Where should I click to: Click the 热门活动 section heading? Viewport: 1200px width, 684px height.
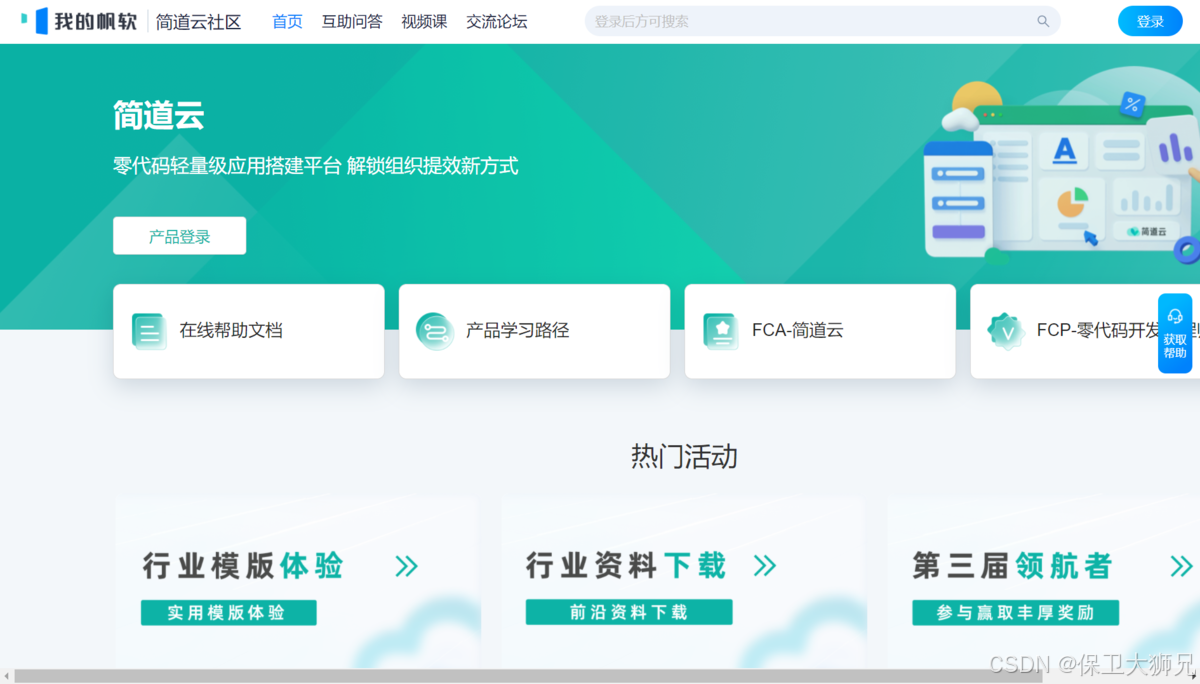(x=684, y=456)
